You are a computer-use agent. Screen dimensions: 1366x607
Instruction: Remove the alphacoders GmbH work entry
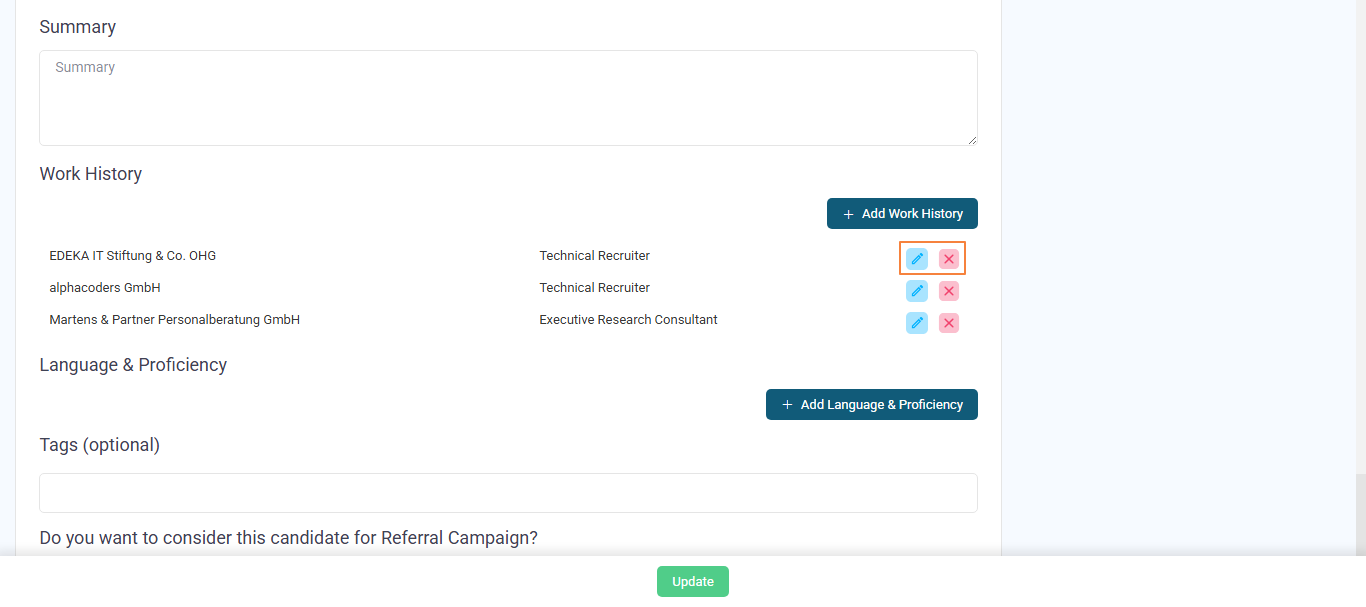coord(949,291)
